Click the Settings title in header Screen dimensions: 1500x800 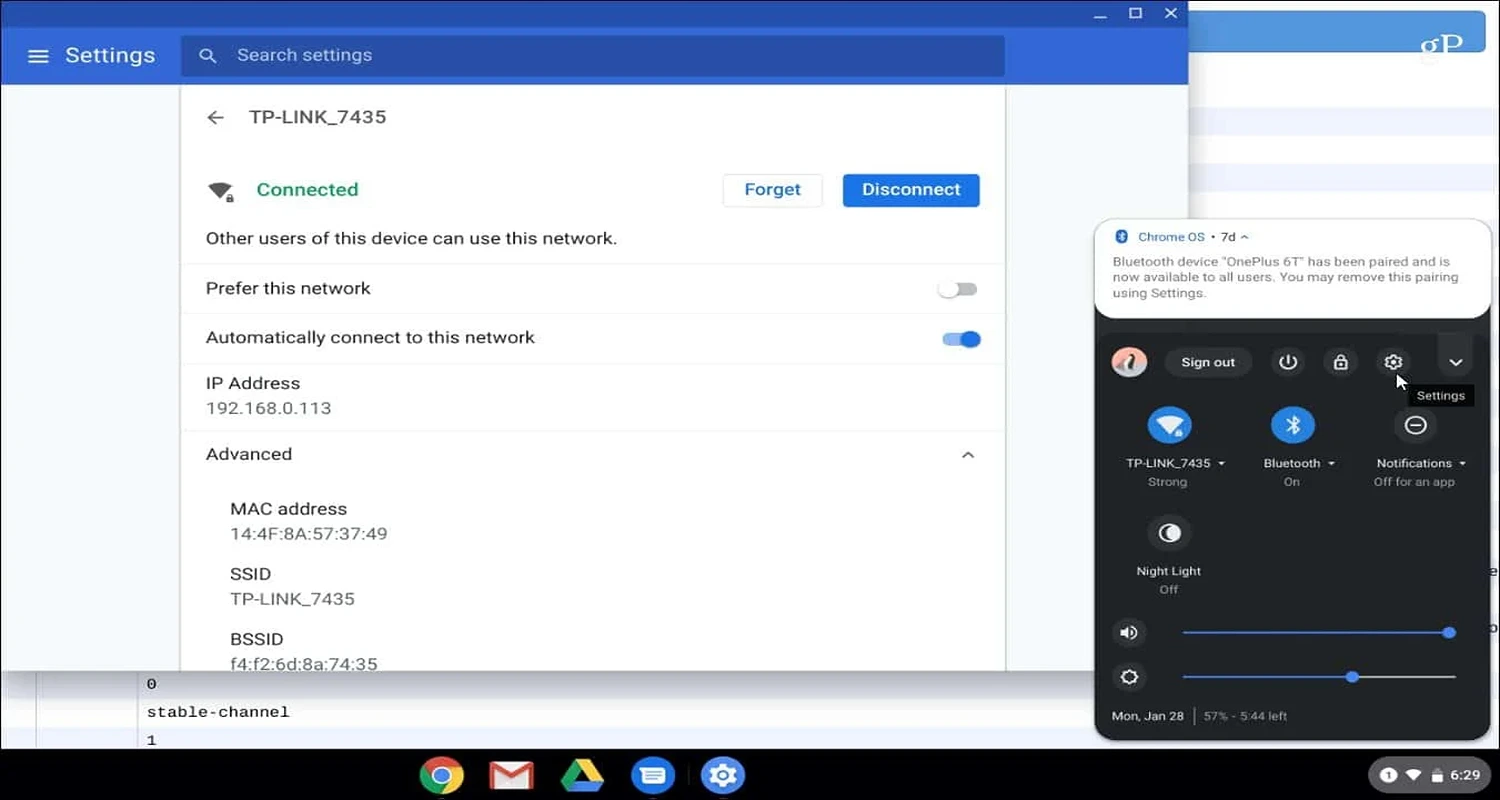(110, 56)
